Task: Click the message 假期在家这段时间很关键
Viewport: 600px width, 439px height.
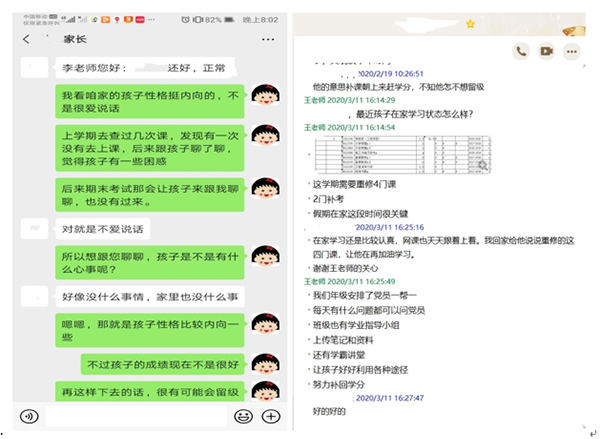Action: (360, 214)
